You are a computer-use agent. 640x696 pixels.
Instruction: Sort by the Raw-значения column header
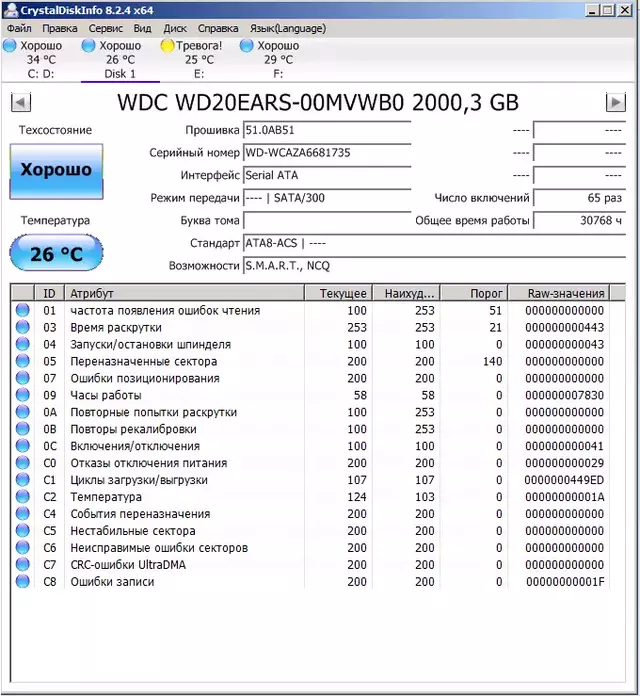pyautogui.click(x=559, y=293)
